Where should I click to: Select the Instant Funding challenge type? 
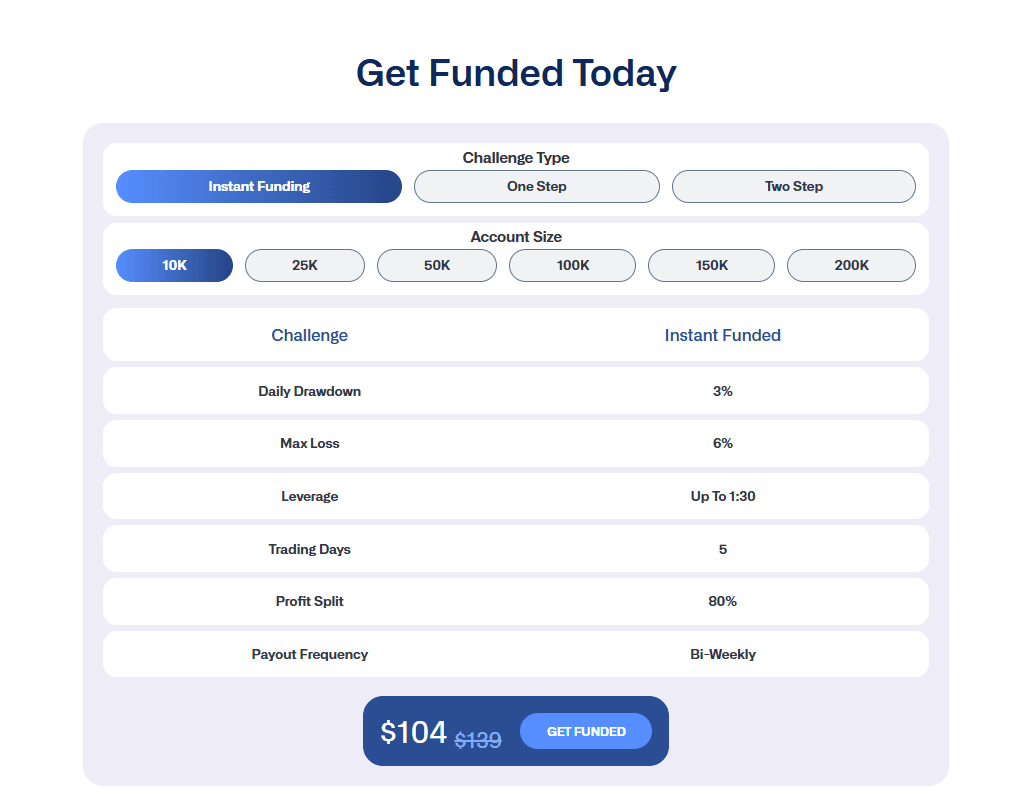click(258, 186)
